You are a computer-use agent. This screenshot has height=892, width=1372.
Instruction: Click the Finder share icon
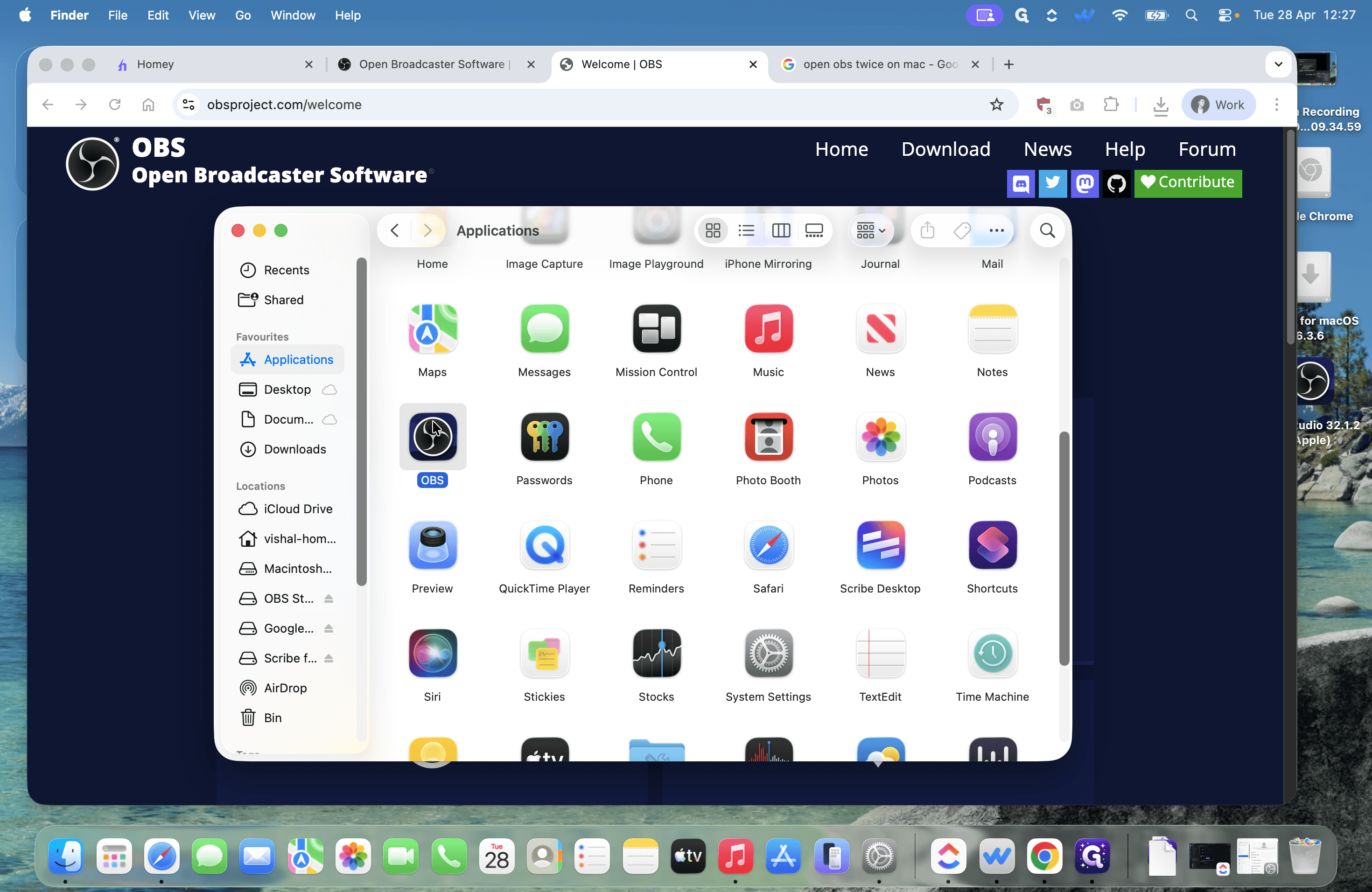click(x=927, y=230)
